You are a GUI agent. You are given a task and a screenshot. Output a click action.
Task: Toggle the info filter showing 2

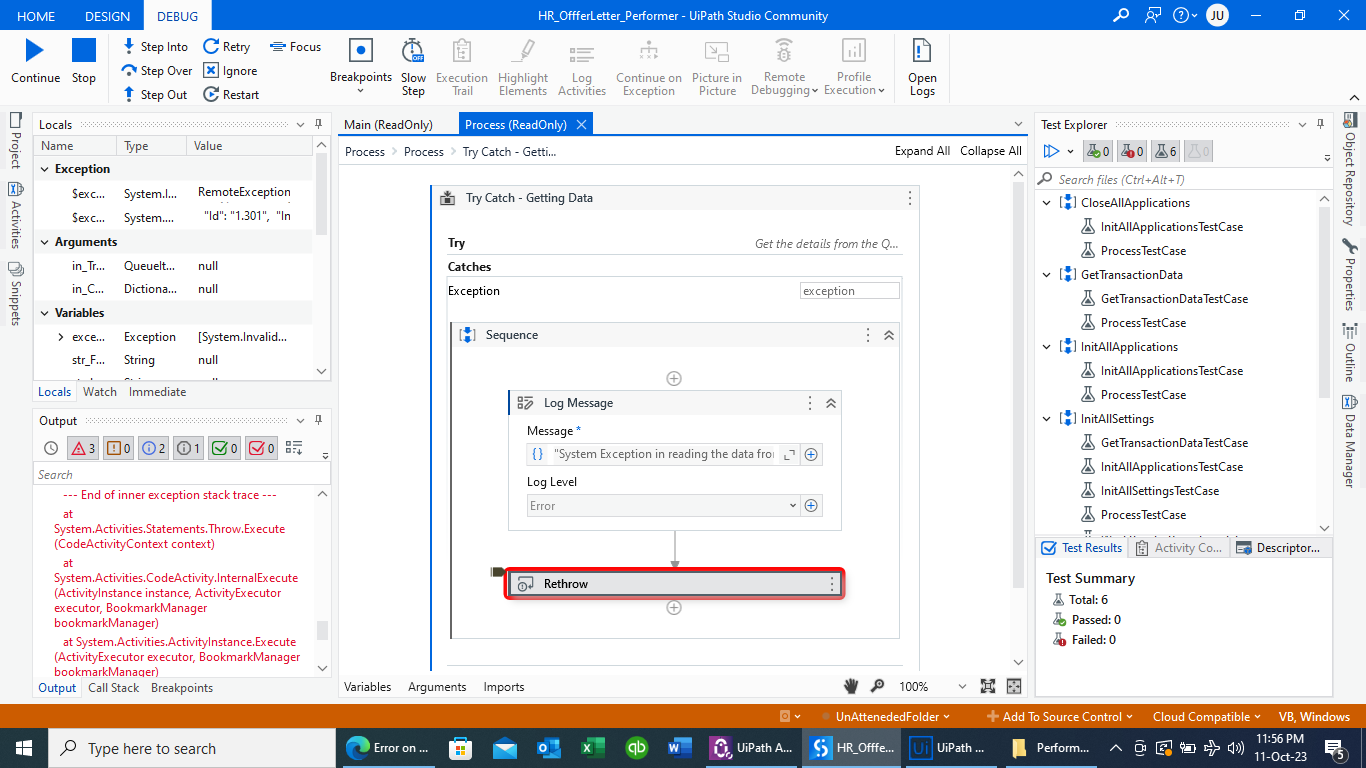(x=153, y=448)
